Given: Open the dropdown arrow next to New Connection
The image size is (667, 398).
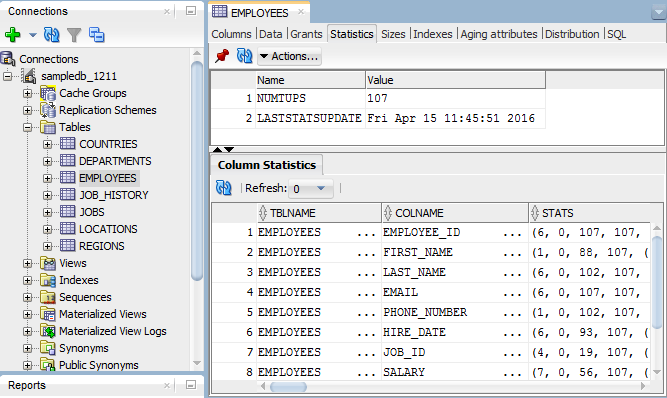Looking at the screenshot, I should [33, 35].
